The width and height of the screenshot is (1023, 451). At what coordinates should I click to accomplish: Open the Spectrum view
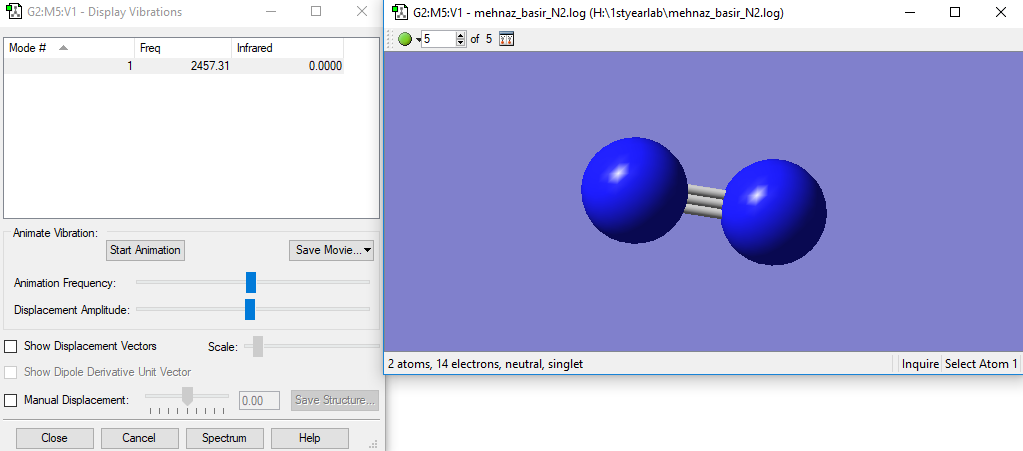pyautogui.click(x=224, y=438)
